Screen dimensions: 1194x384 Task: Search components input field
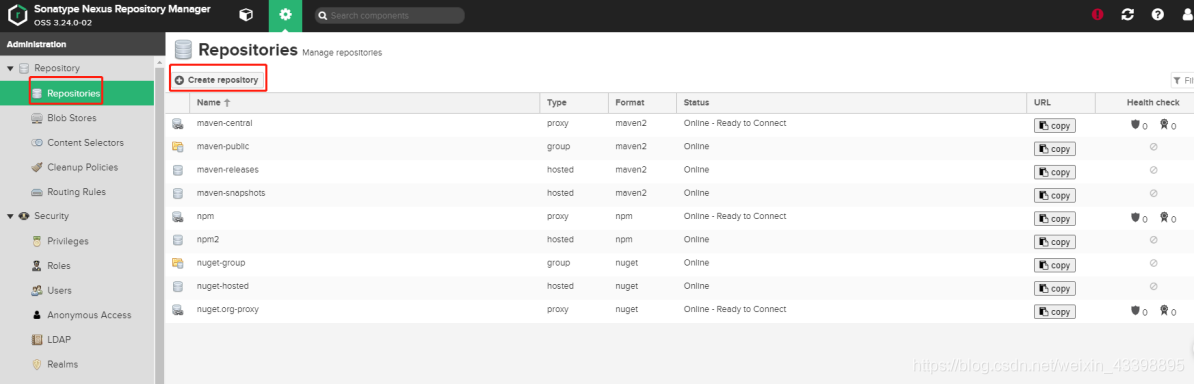point(389,15)
